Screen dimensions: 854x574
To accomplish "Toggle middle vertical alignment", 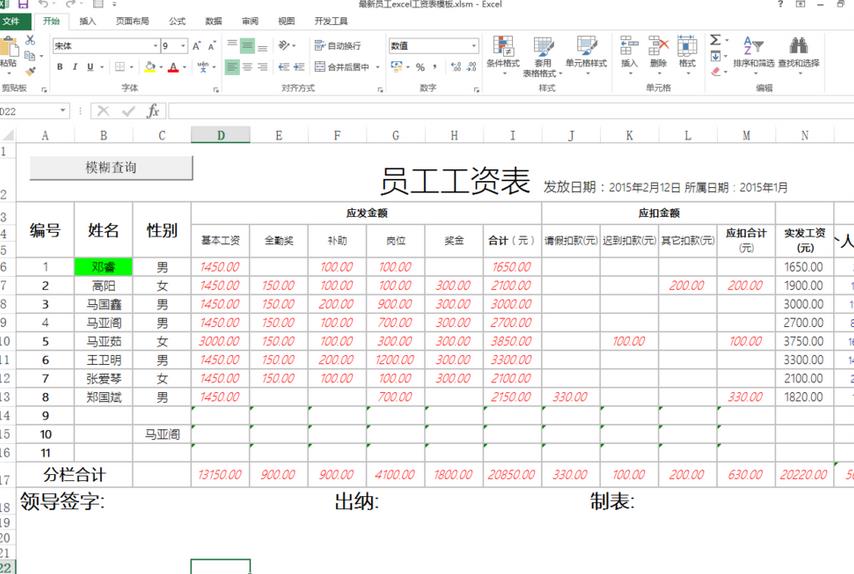I will 247,46.
